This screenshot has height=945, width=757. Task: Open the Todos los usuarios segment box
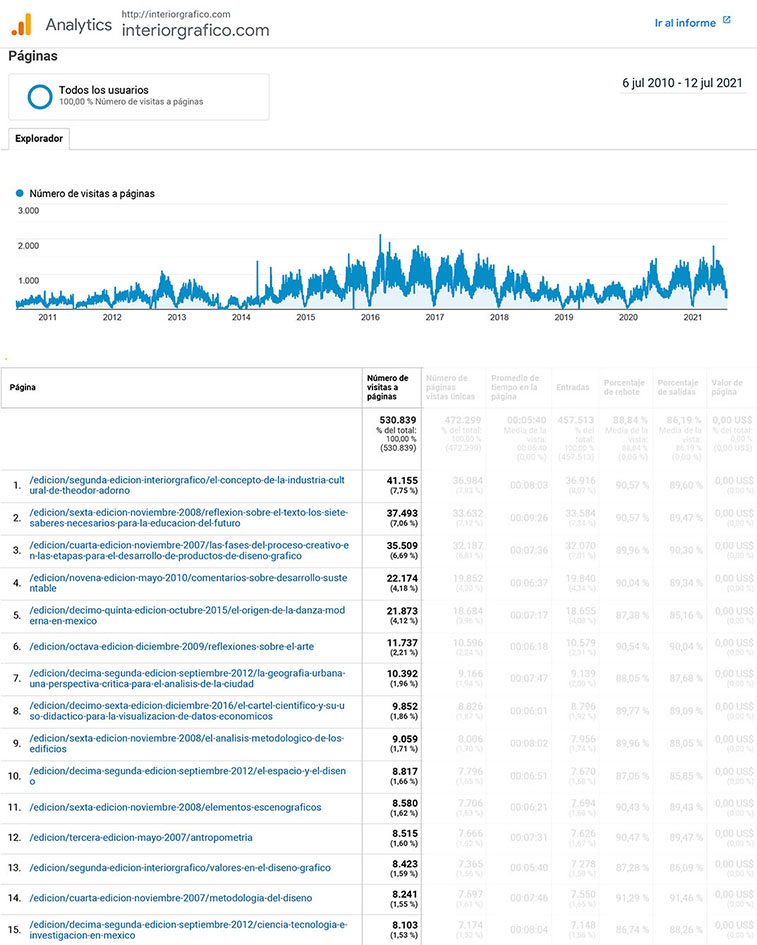[138, 96]
